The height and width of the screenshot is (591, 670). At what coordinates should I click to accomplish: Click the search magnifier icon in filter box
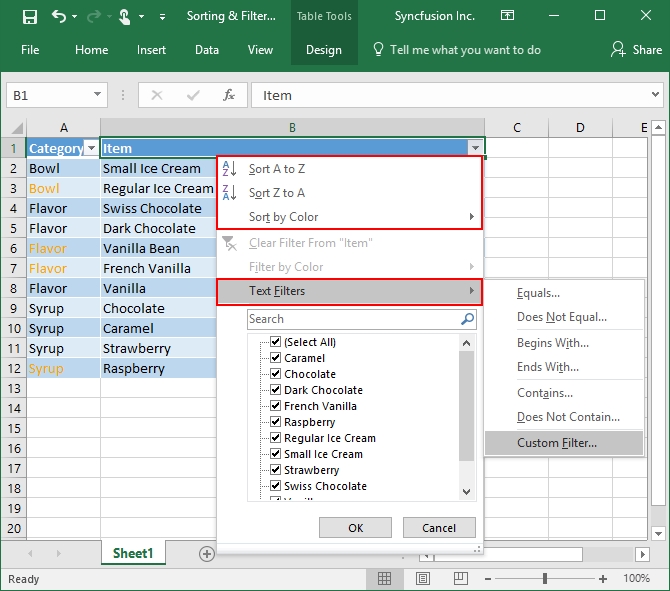467,319
